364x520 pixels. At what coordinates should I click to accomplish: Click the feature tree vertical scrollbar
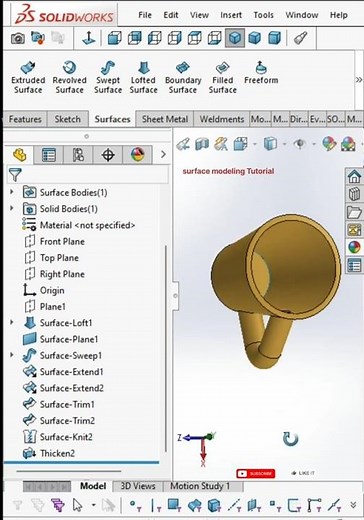pos(165,348)
